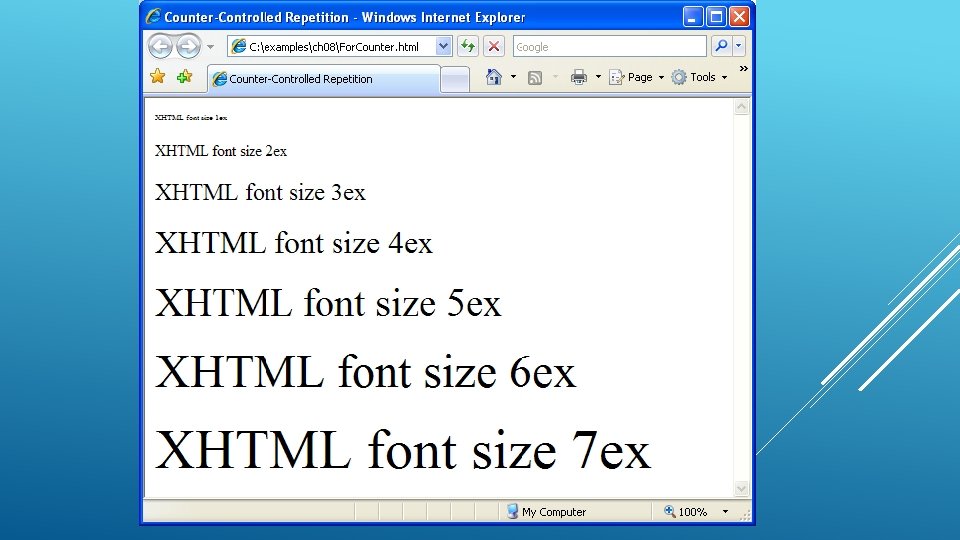Start search with the magnifier icon

[721, 46]
